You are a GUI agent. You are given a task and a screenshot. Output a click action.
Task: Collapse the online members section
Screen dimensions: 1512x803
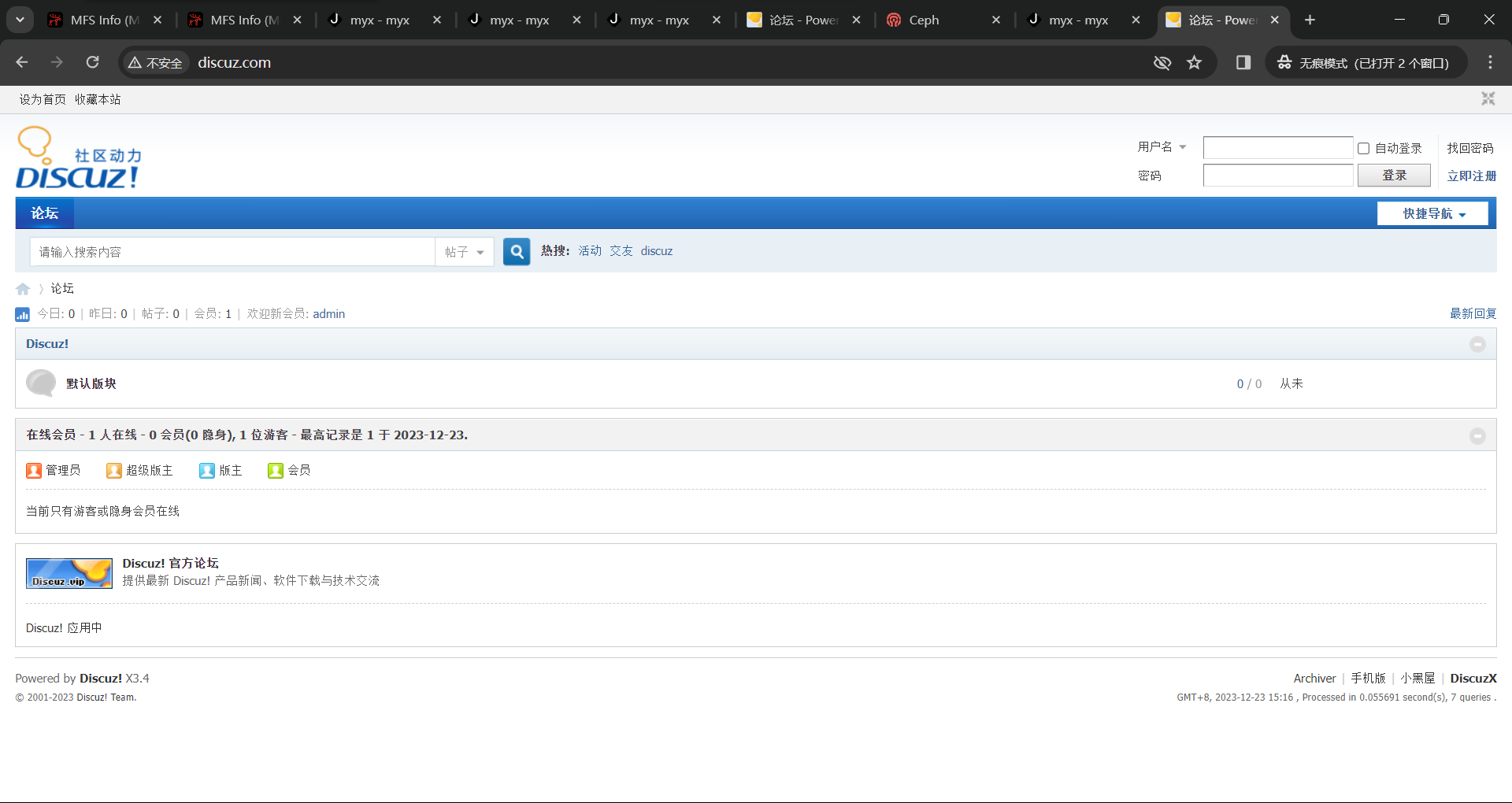(1477, 435)
